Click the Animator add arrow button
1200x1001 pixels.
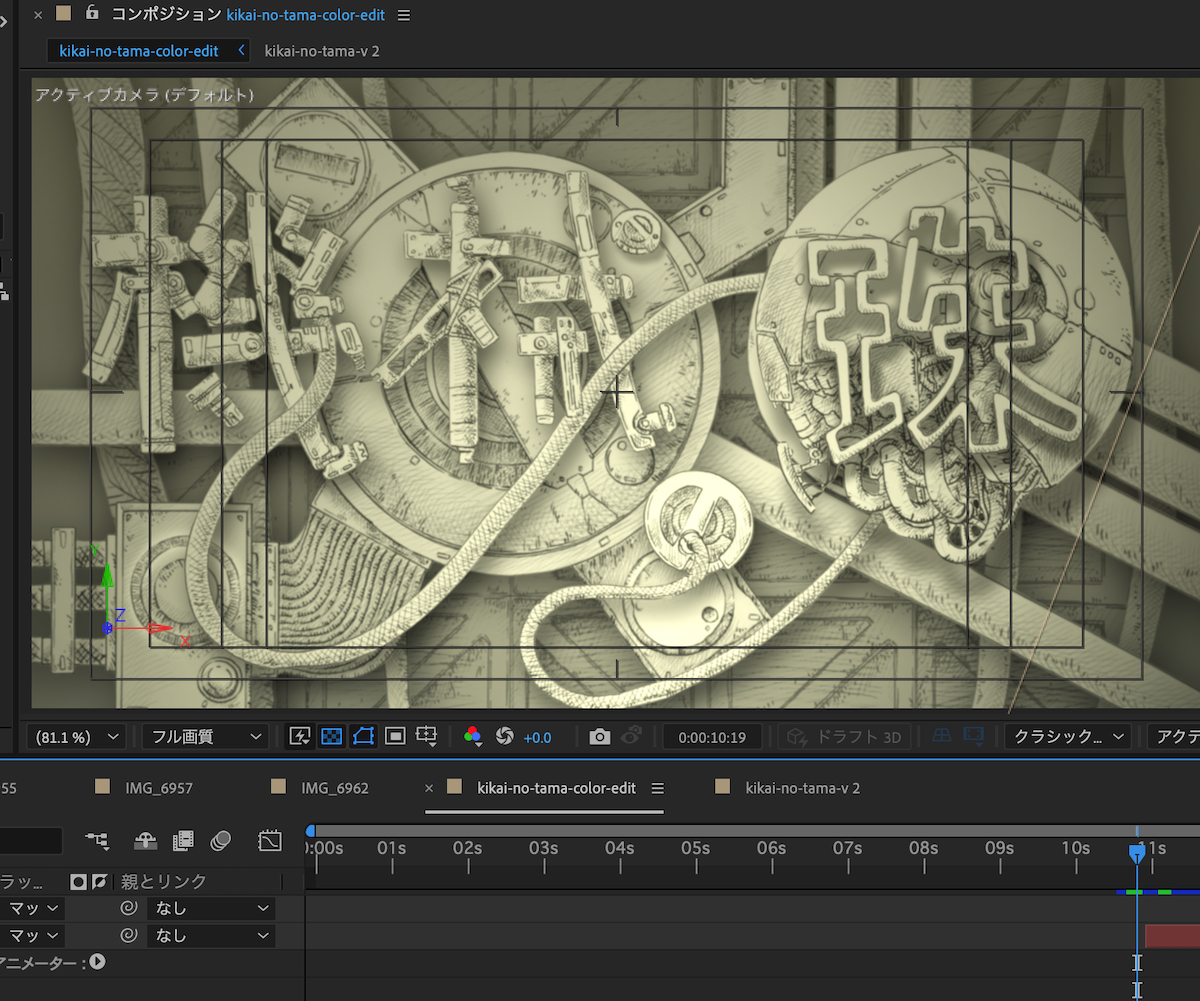click(97, 962)
